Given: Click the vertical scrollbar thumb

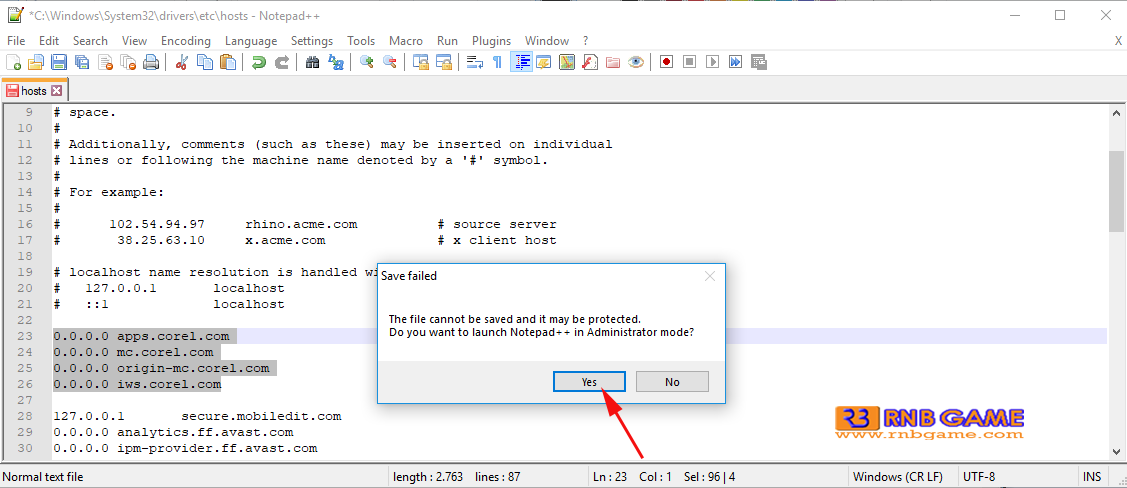Looking at the screenshot, I should coord(1116,191).
